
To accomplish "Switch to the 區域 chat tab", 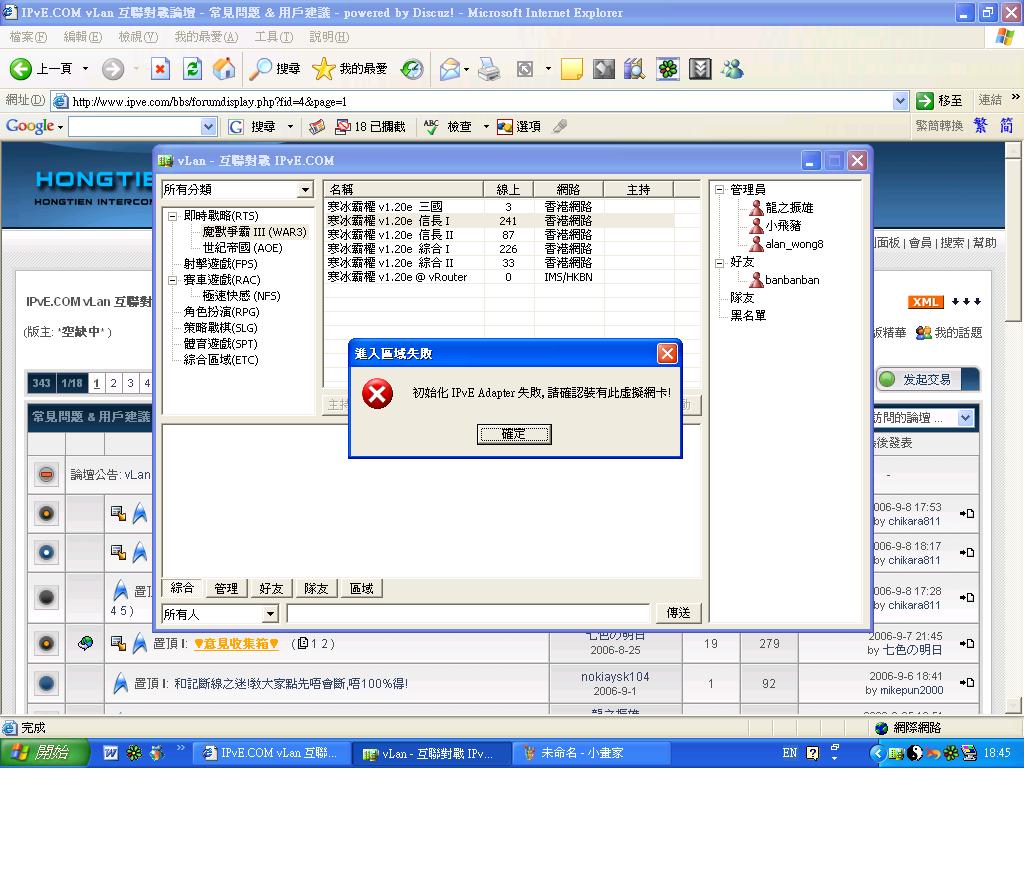I will click(361, 588).
